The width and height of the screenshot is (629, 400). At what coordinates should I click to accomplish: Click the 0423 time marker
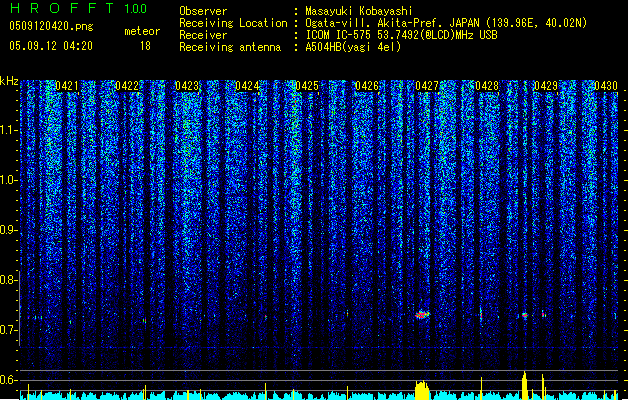[187, 86]
